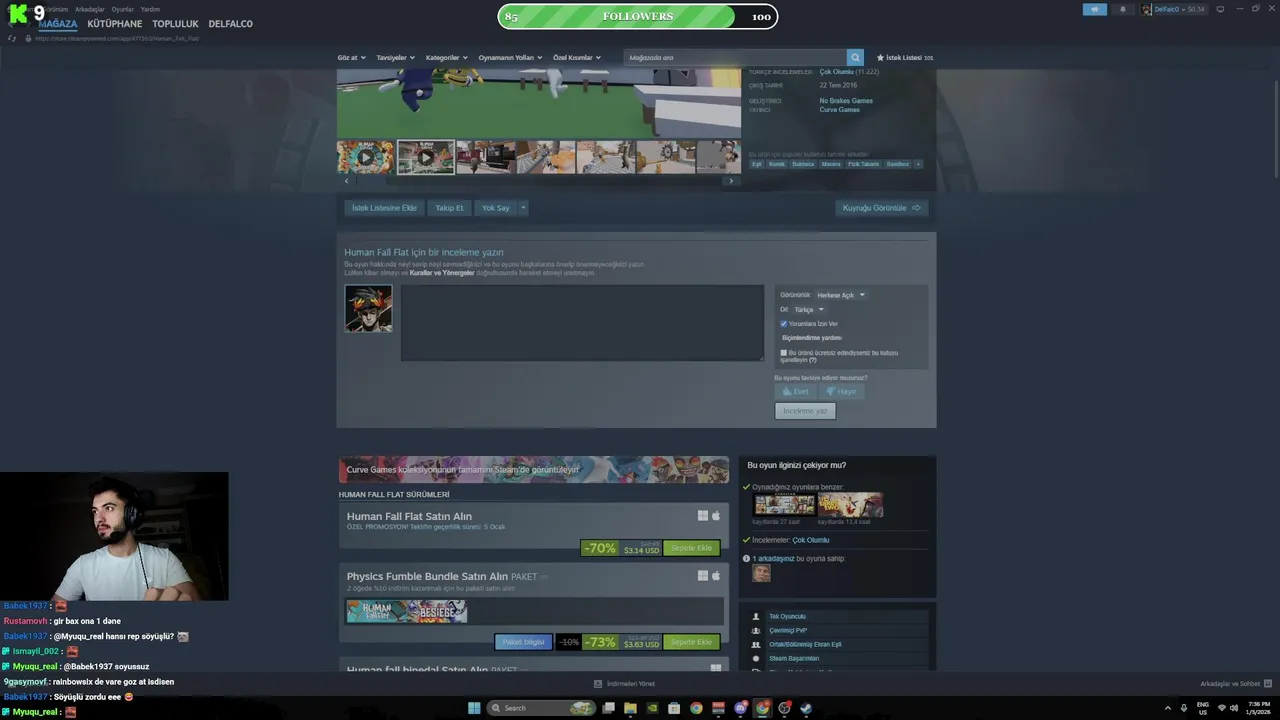1280x720 pixels.
Task: Check the received-for-free product checkbox
Action: tap(783, 353)
